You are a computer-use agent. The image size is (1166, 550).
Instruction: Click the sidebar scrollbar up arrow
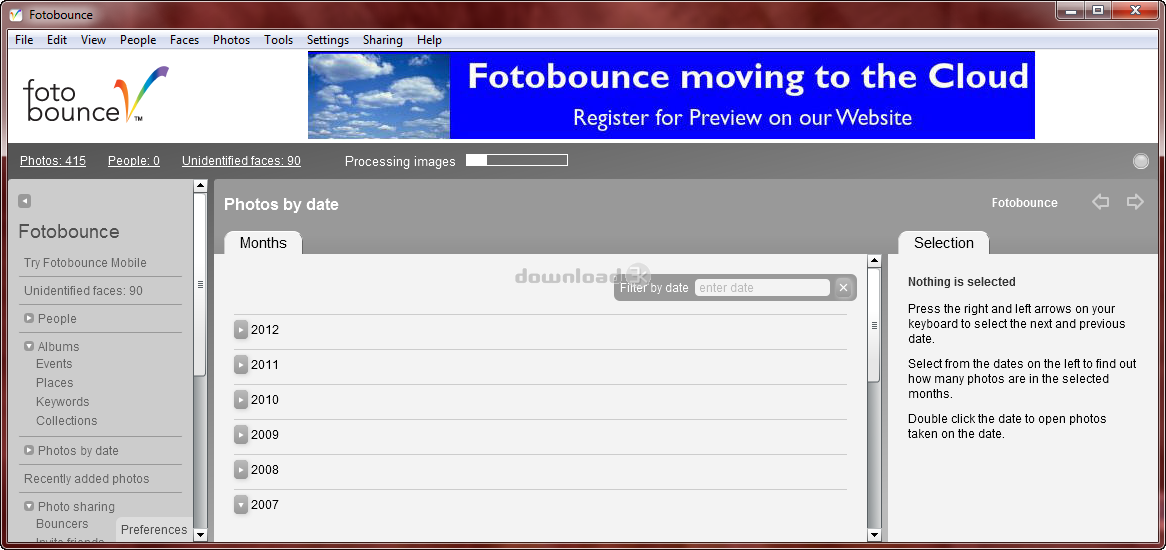(x=200, y=186)
